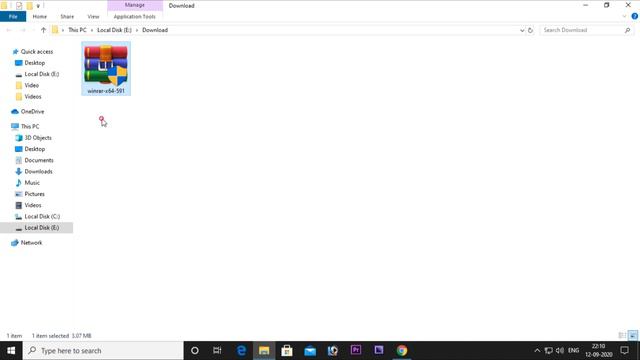The image size is (640, 360).
Task: Click Download in address breadcrumb
Action: click(x=155, y=30)
